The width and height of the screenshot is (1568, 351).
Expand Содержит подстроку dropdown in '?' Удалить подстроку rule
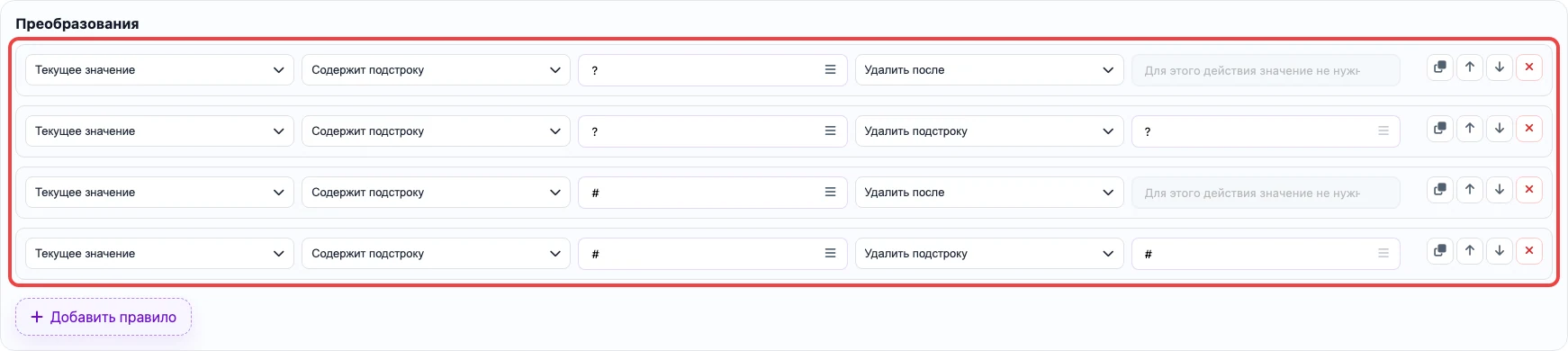(x=436, y=131)
